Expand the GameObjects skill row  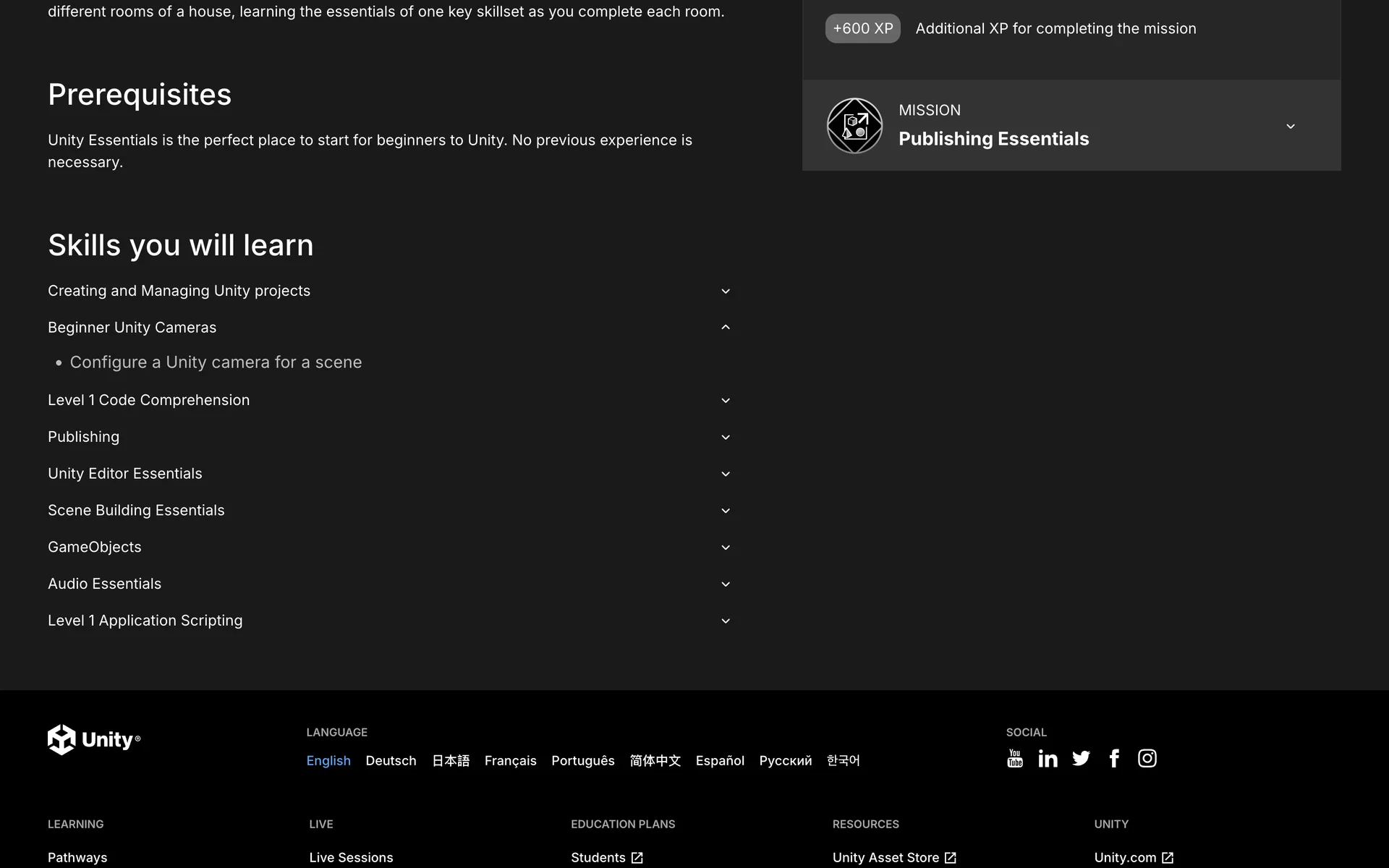tap(726, 548)
